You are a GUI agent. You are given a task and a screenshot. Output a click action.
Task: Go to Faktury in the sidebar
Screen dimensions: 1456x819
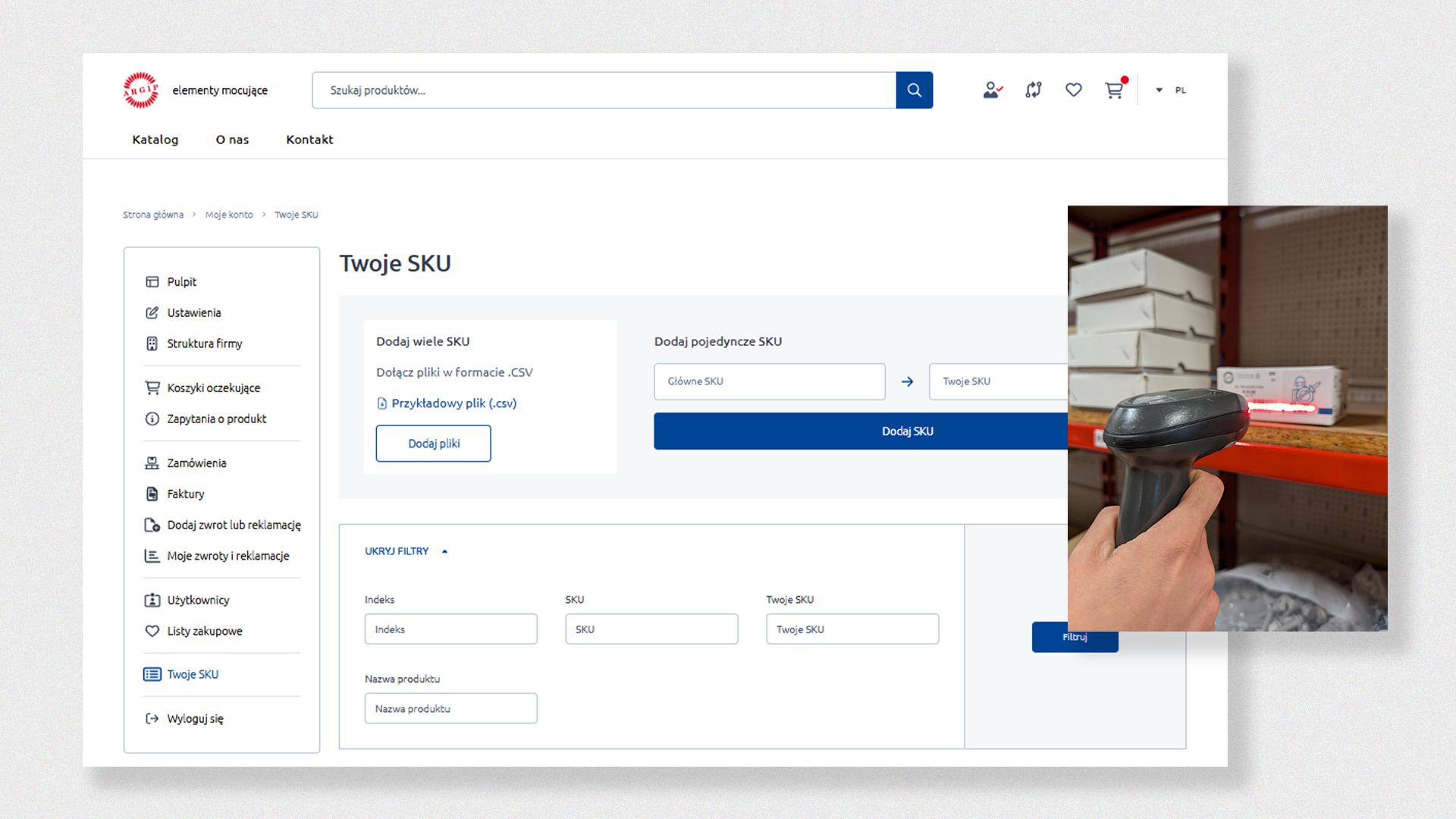185,494
